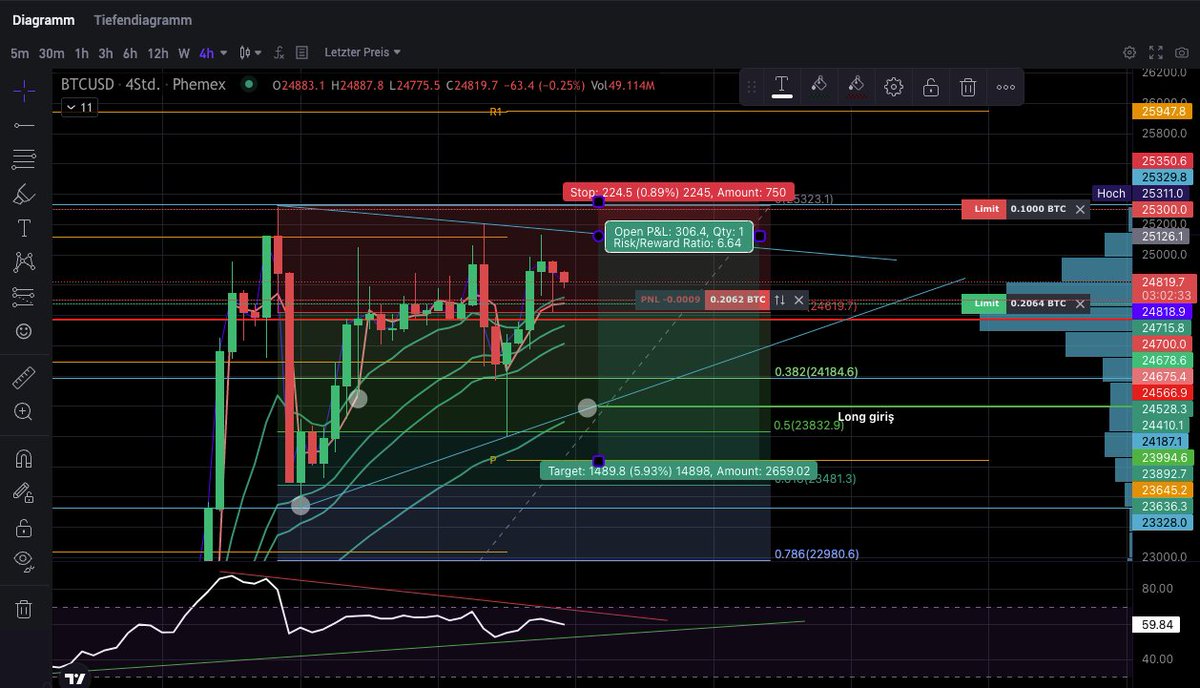Hide all drawings with eye icon
Screen dimensions: 1200x688
click(x=25, y=562)
